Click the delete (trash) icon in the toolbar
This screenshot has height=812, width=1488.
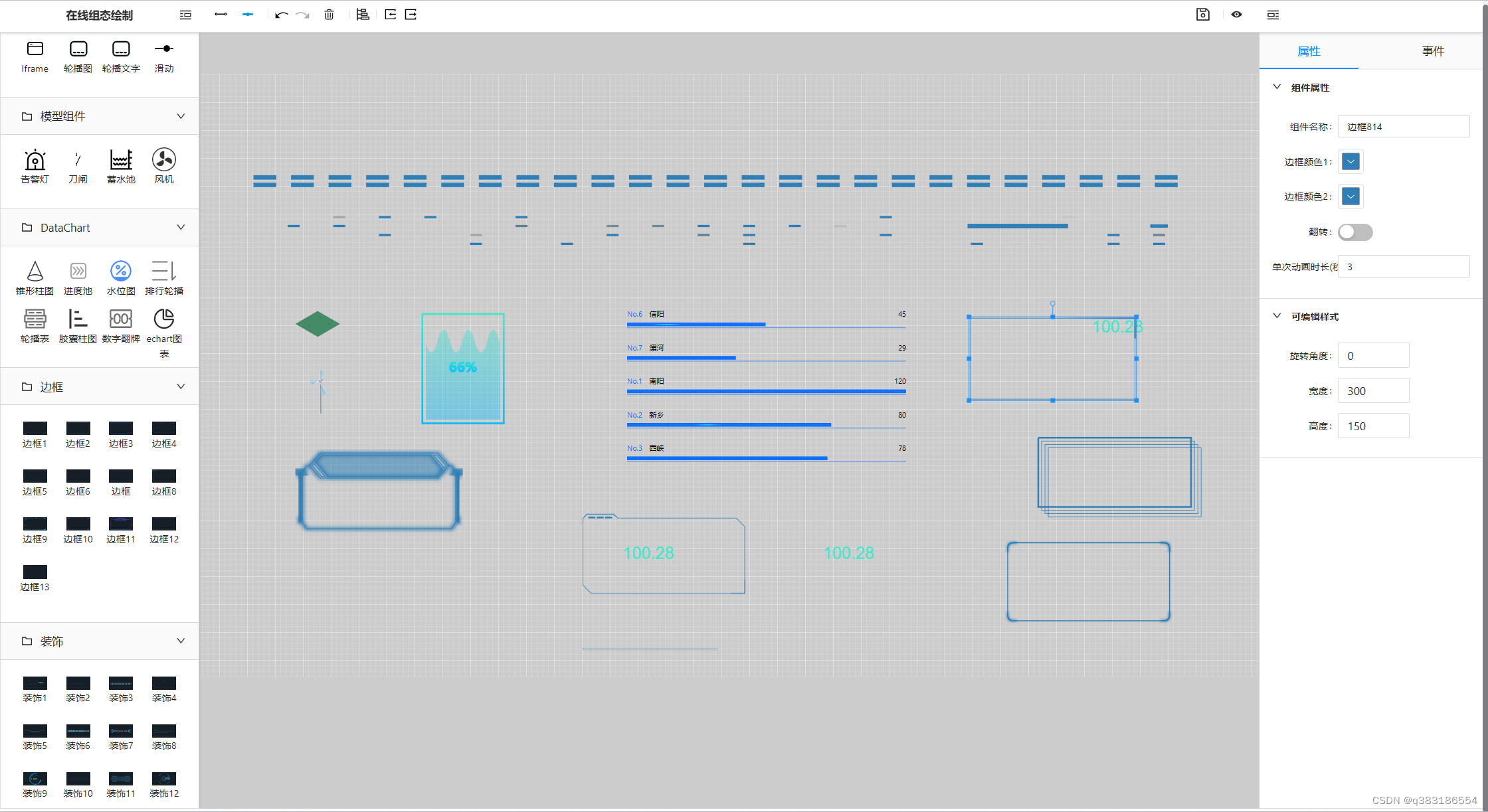pos(328,14)
